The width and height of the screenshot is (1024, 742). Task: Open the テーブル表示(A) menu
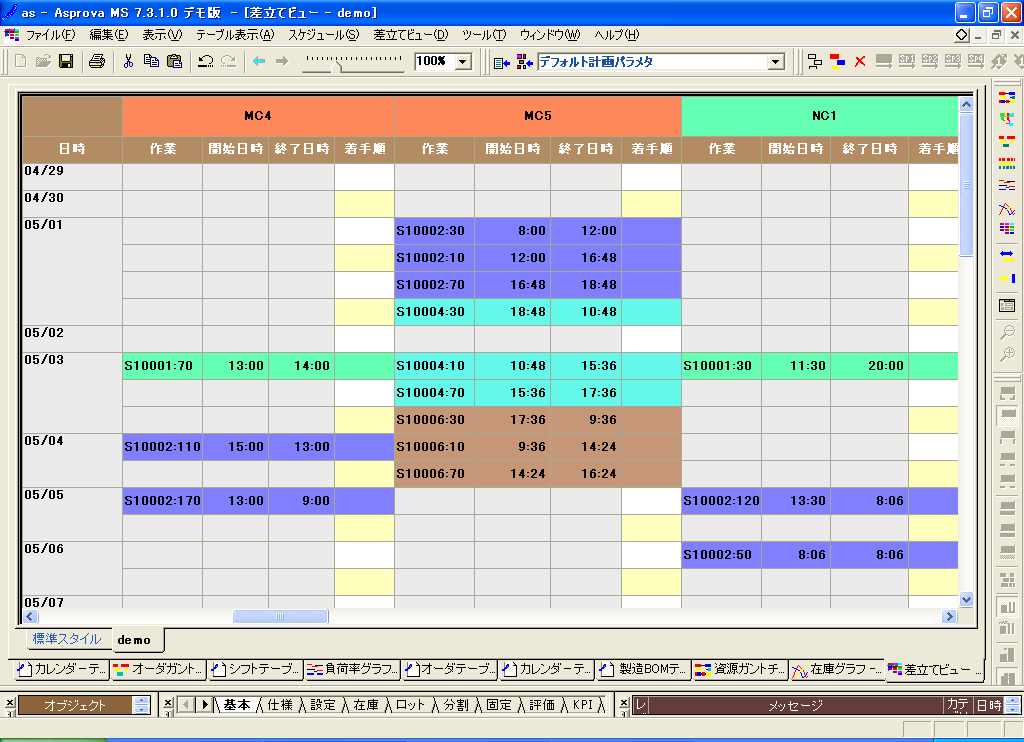tap(235, 35)
